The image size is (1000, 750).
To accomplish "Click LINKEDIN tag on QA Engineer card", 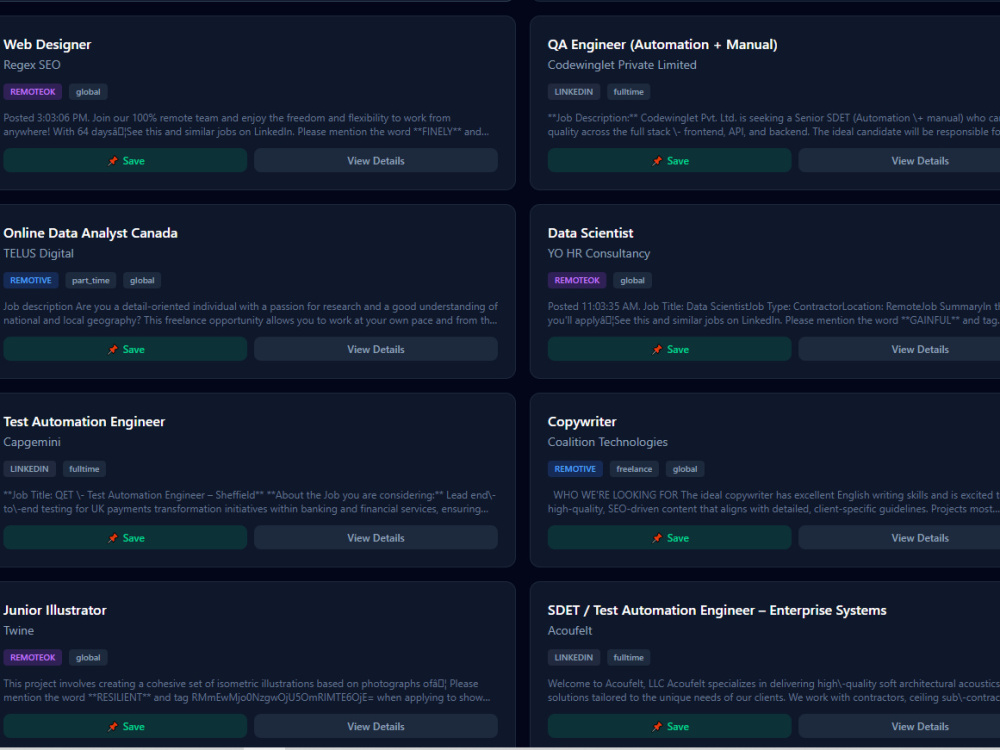I will [x=573, y=92].
